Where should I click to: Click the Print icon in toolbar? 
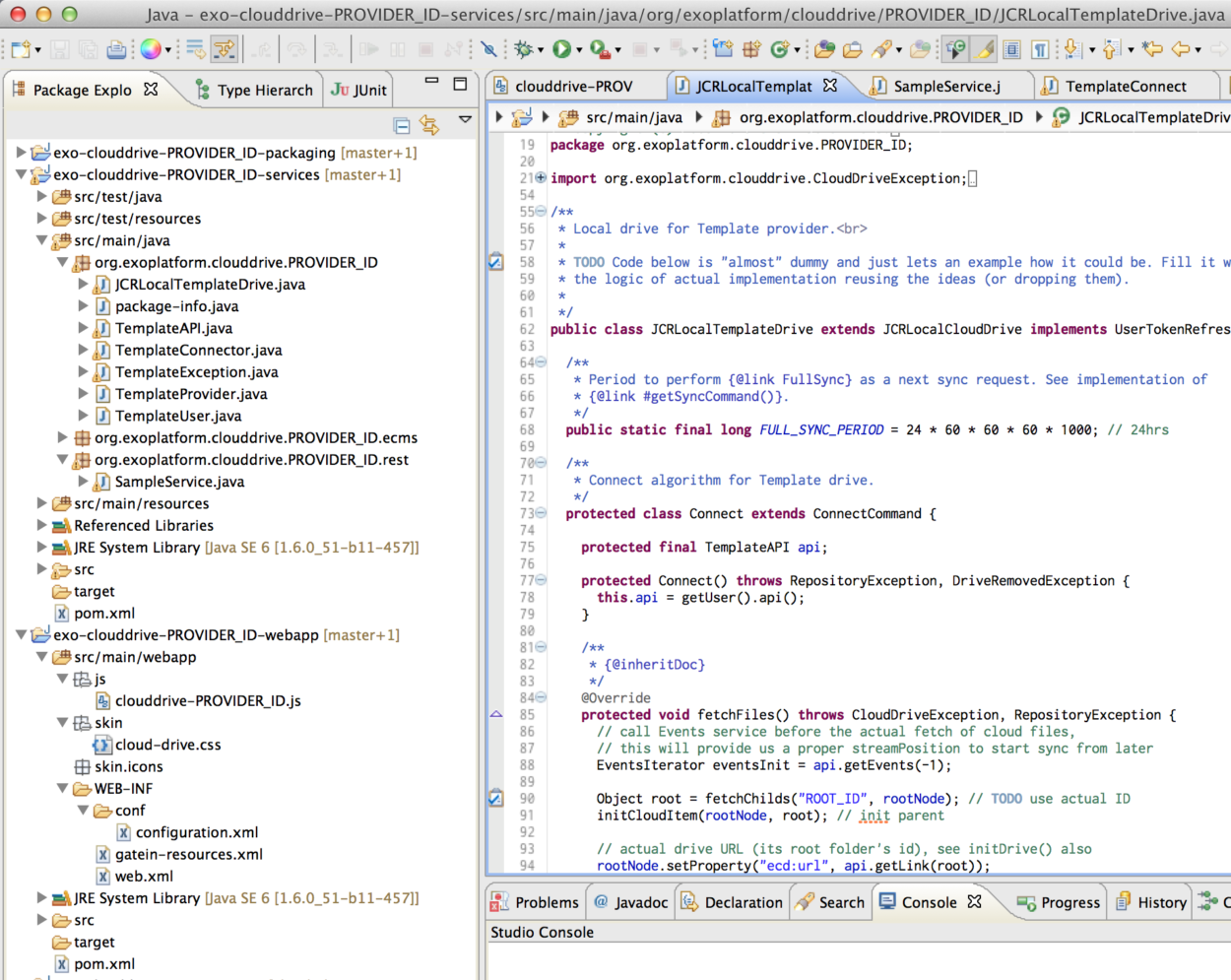click(116, 49)
